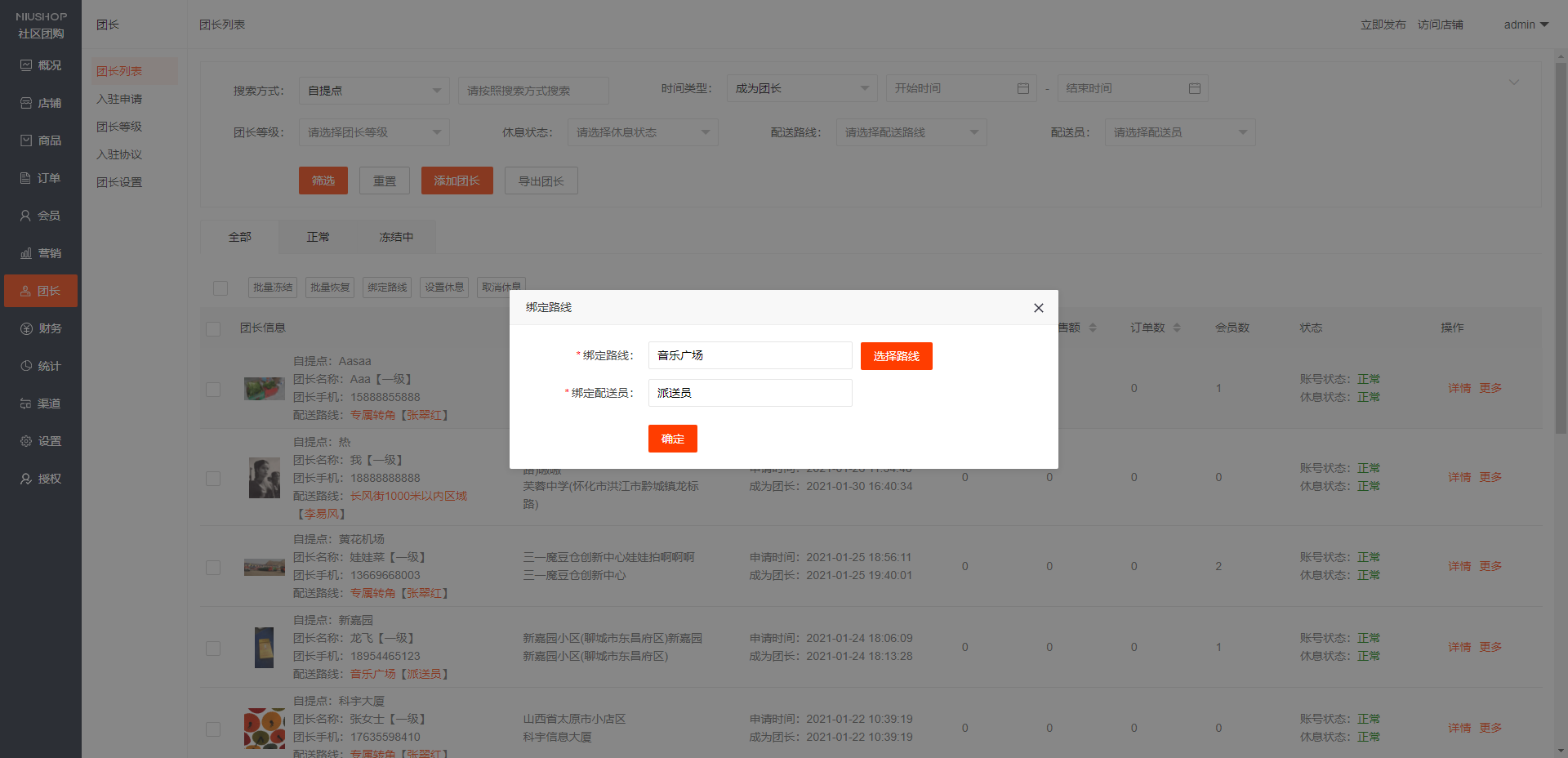Open 配送路线 dropdown
The width and height of the screenshot is (1568, 758).
click(x=911, y=132)
